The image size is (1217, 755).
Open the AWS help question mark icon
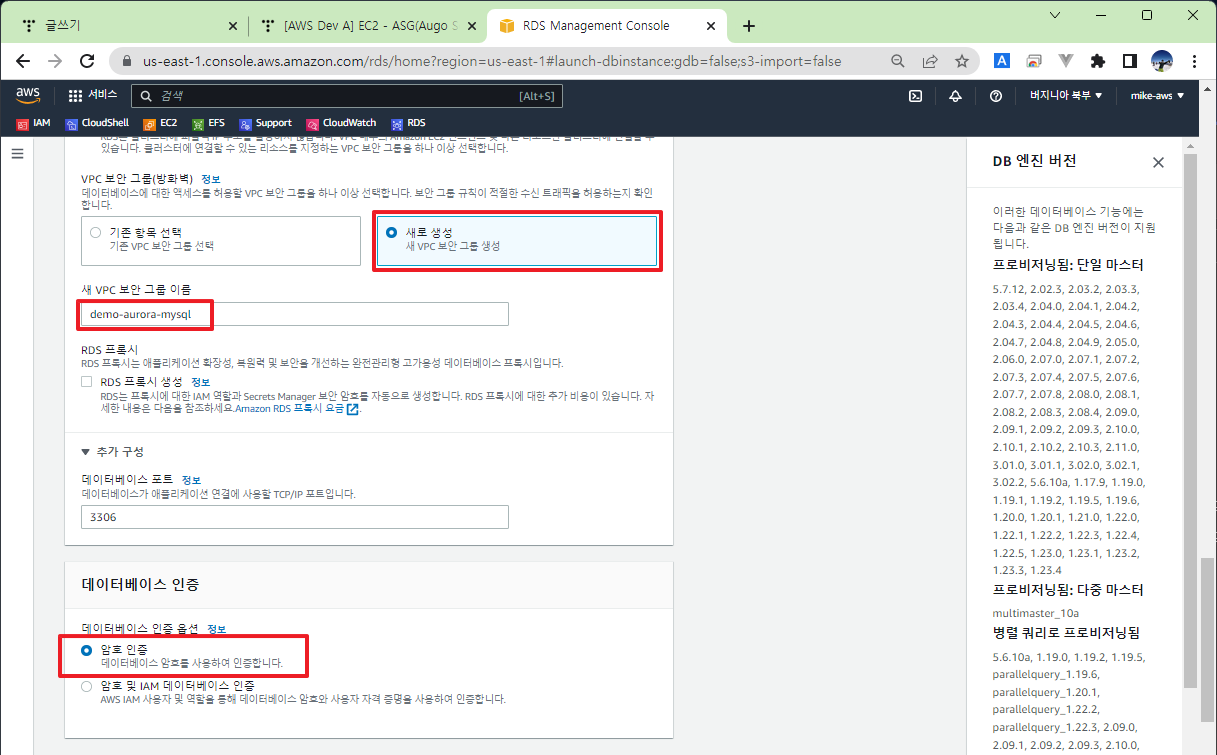click(995, 96)
